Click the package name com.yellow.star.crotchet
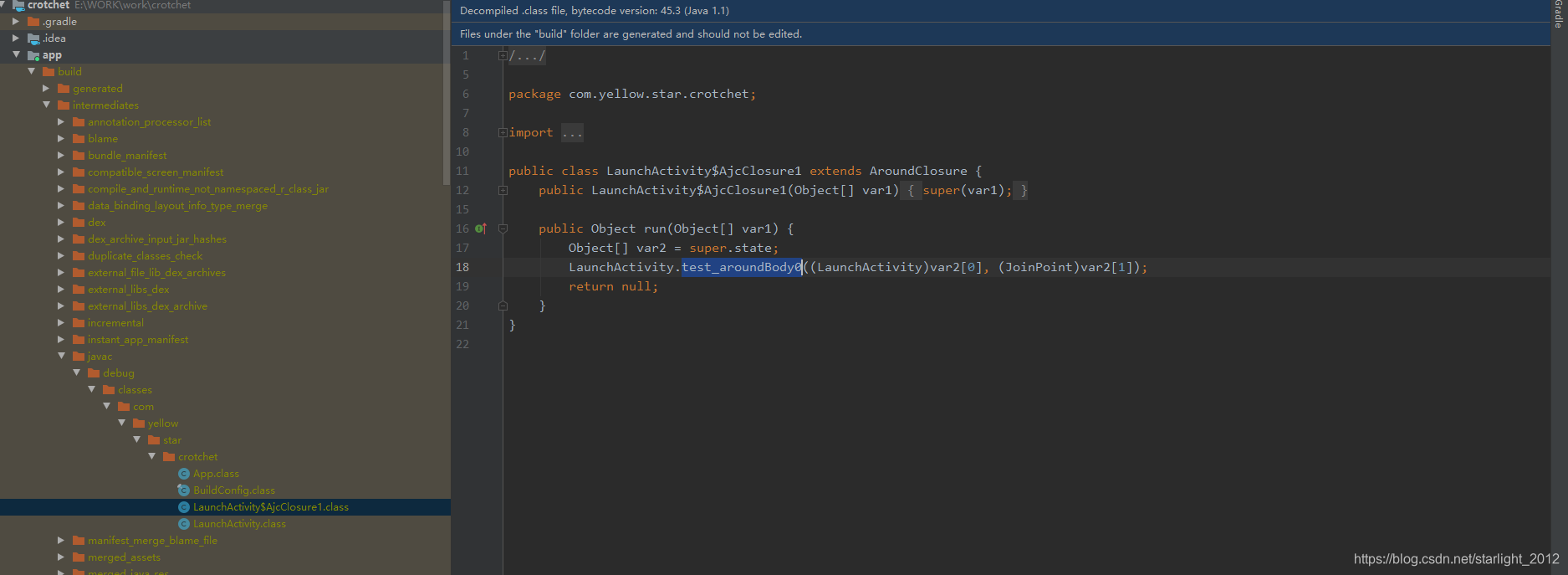Image resolution: width=1568 pixels, height=575 pixels. click(659, 94)
